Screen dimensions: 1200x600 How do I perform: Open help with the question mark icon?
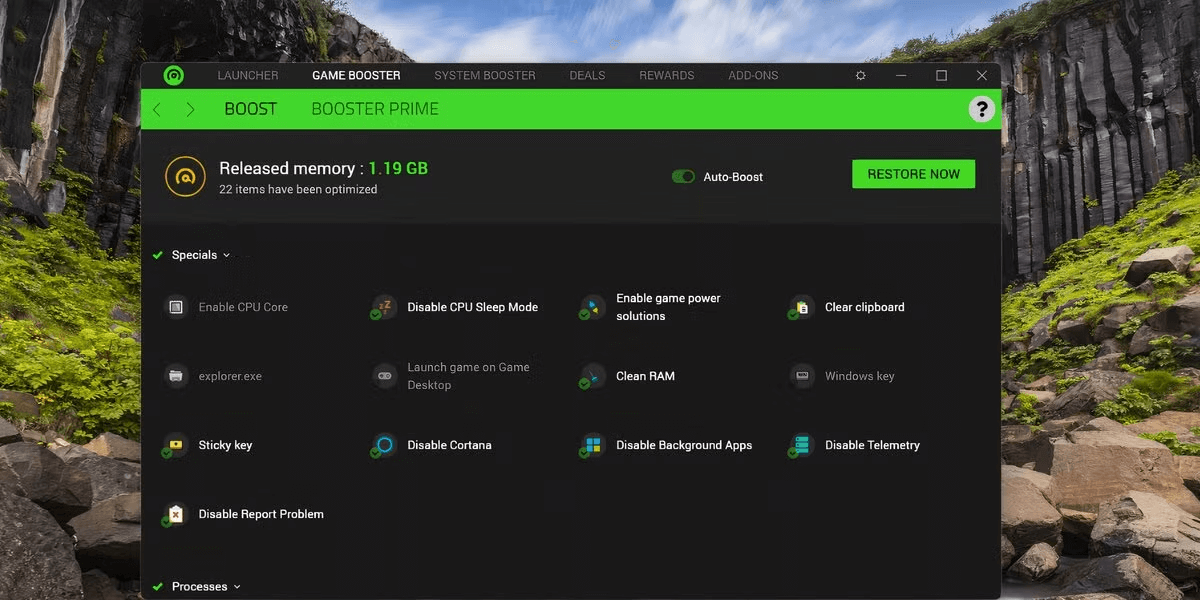[x=982, y=109]
